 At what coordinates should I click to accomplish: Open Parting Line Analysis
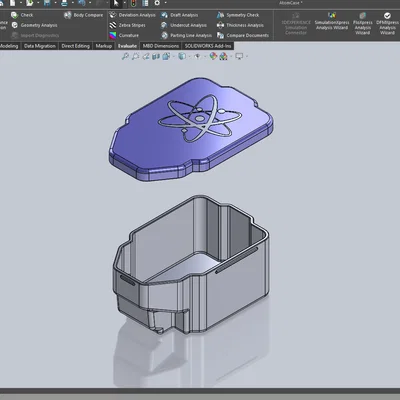coord(186,35)
